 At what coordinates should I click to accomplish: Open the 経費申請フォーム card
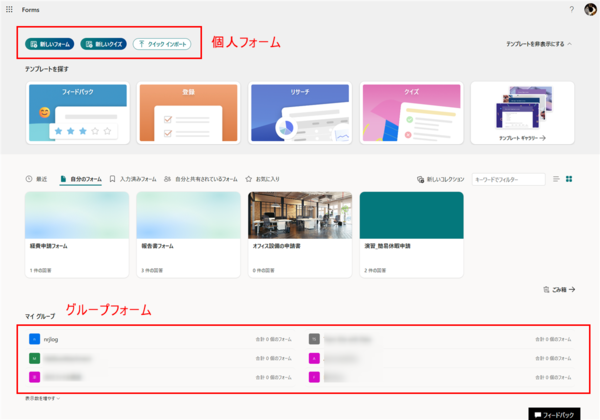click(x=77, y=234)
